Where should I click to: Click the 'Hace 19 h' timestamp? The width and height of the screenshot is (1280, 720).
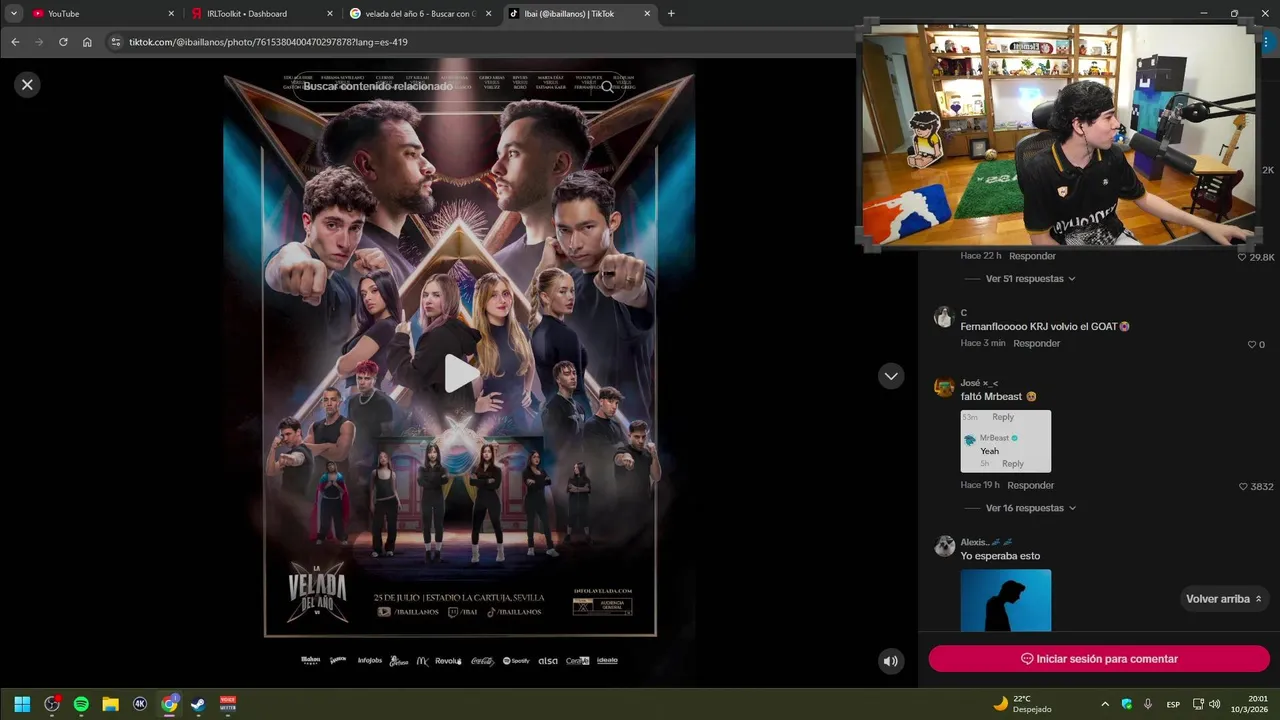coord(980,485)
